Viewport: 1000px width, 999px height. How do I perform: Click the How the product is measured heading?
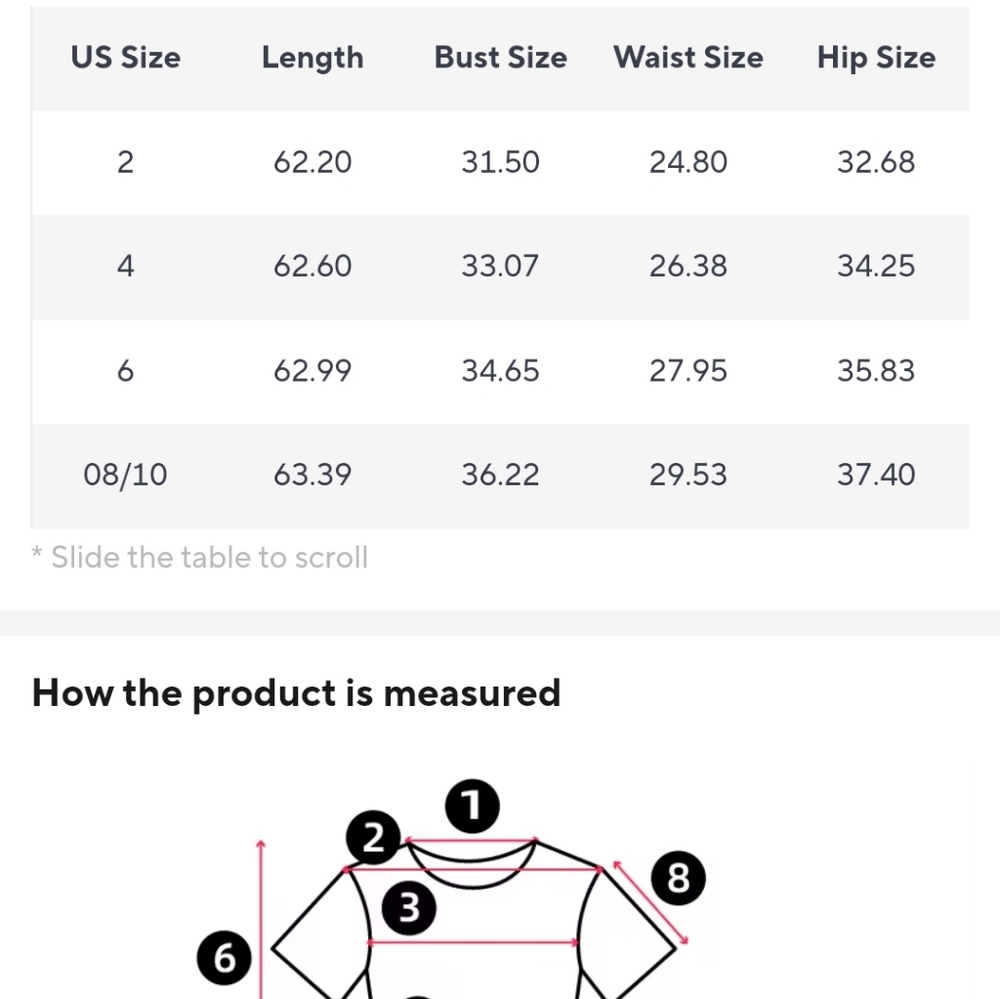296,694
